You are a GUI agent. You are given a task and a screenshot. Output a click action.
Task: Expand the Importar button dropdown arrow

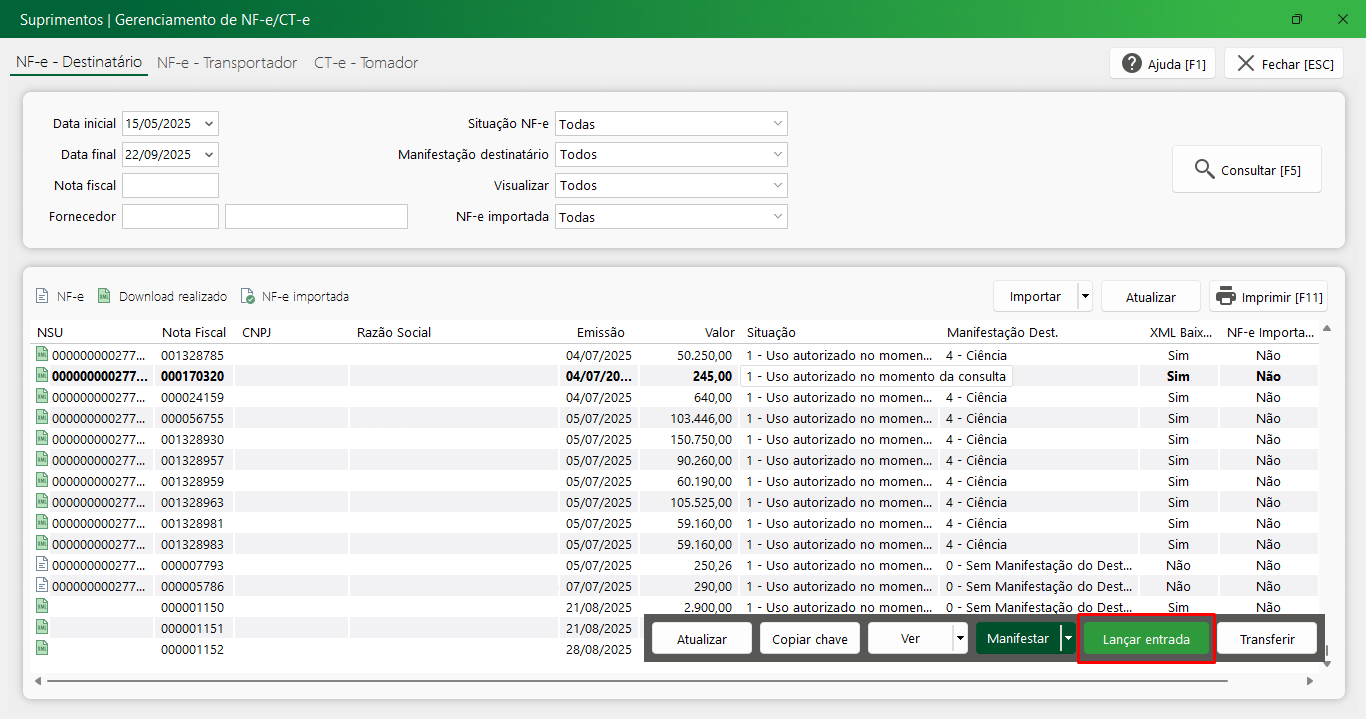pyautogui.click(x=1085, y=297)
